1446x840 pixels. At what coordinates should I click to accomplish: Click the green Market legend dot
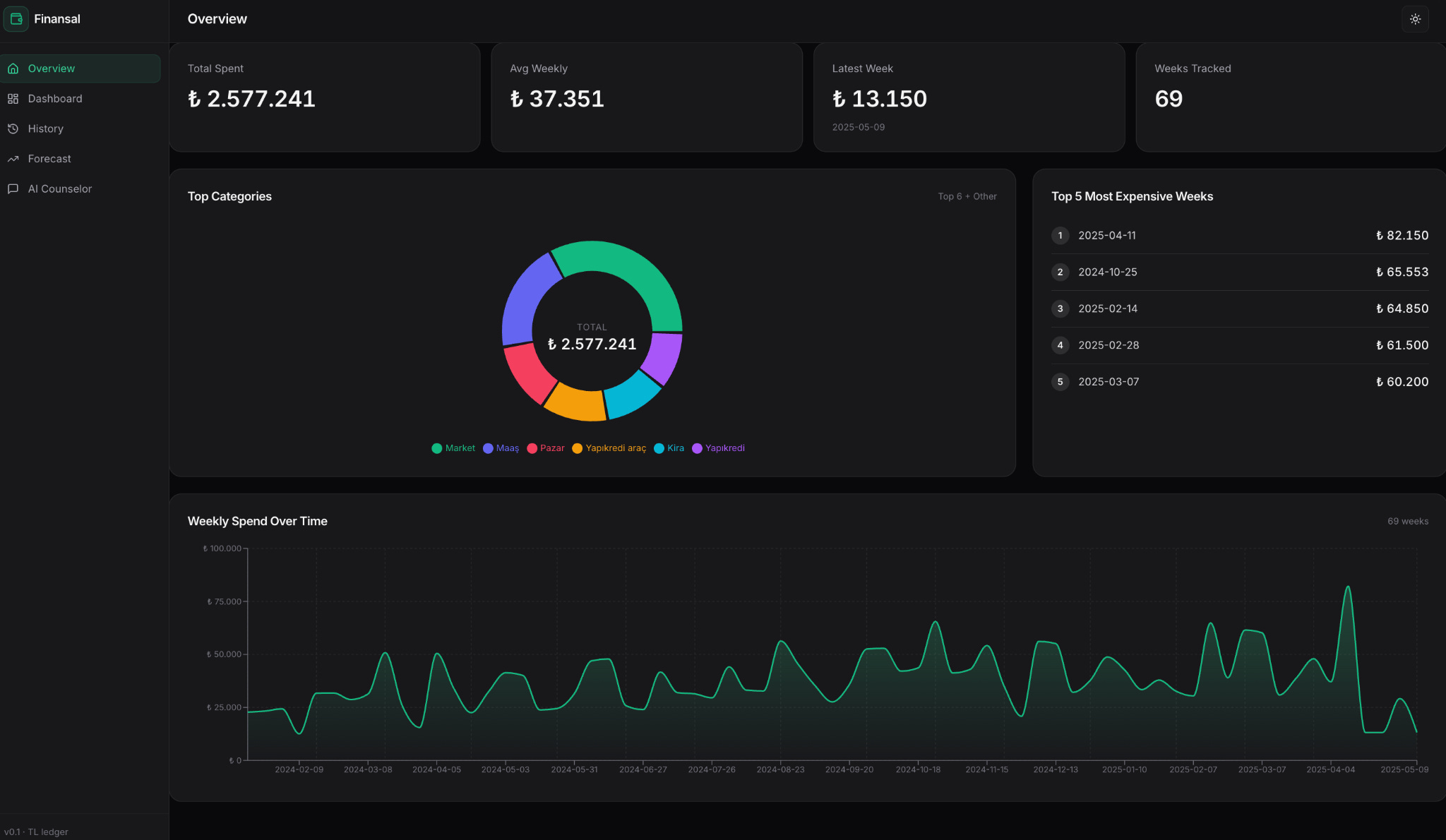pos(436,448)
